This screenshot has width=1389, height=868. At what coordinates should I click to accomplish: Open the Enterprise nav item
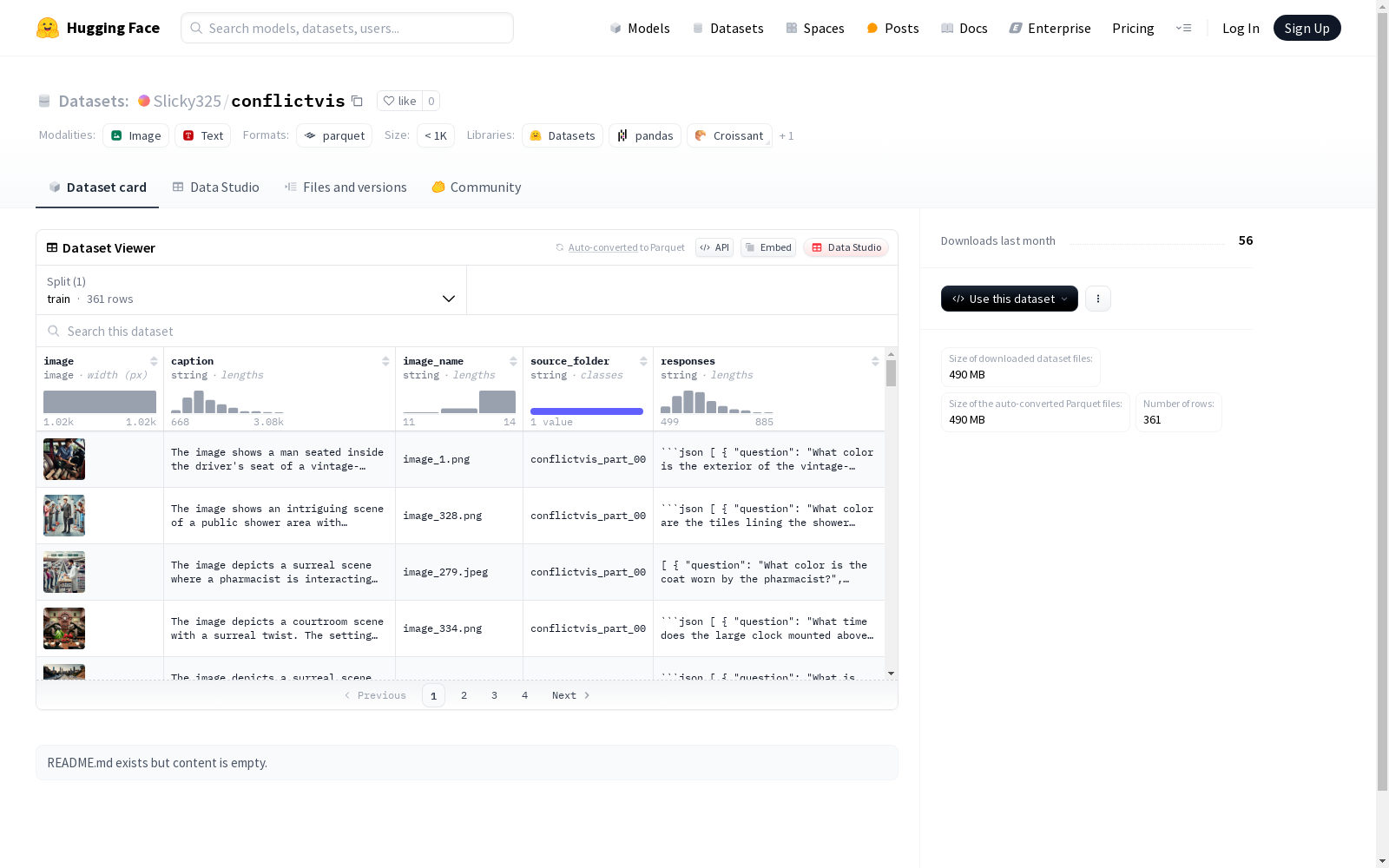coord(1050,28)
